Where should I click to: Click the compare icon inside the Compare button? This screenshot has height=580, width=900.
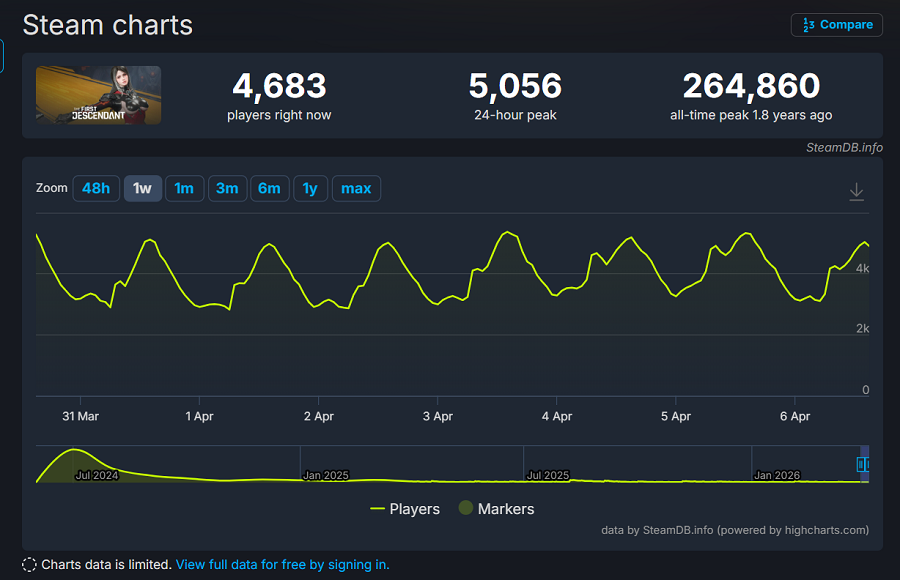810,24
